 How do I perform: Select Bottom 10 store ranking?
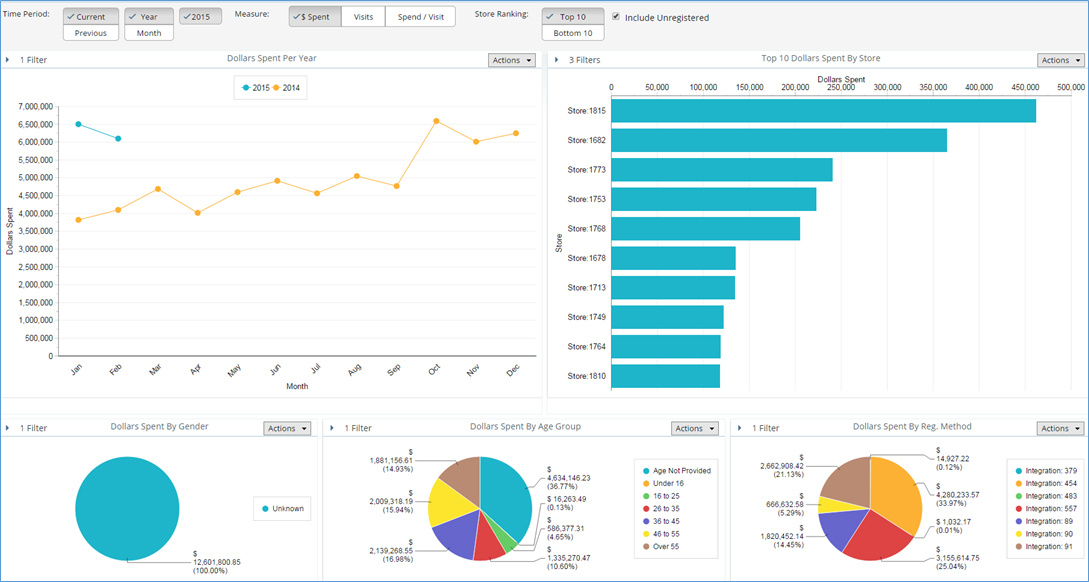tap(573, 33)
